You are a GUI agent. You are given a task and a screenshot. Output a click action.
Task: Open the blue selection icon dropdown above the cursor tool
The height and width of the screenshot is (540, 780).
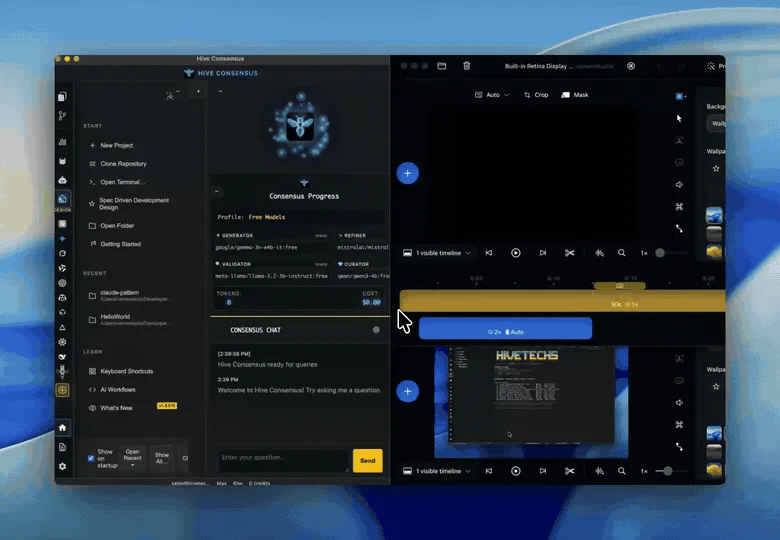pos(681,96)
